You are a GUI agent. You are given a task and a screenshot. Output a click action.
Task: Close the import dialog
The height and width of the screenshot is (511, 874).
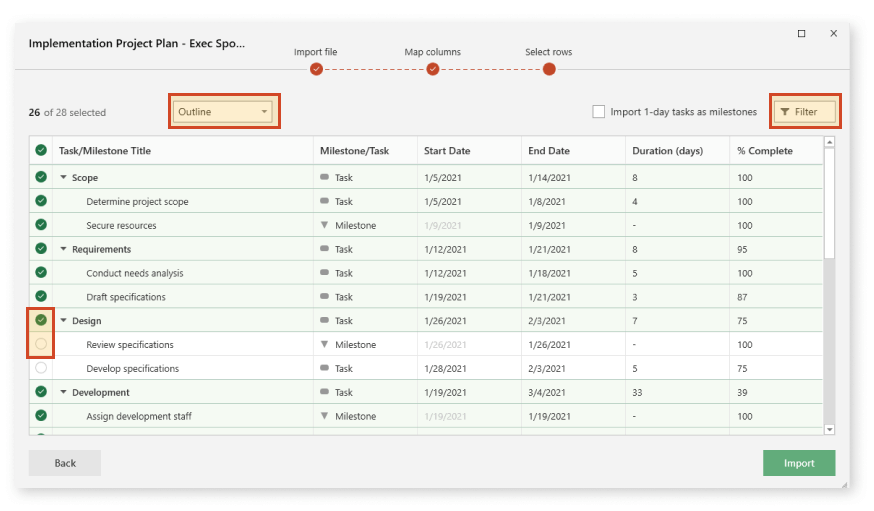click(834, 33)
